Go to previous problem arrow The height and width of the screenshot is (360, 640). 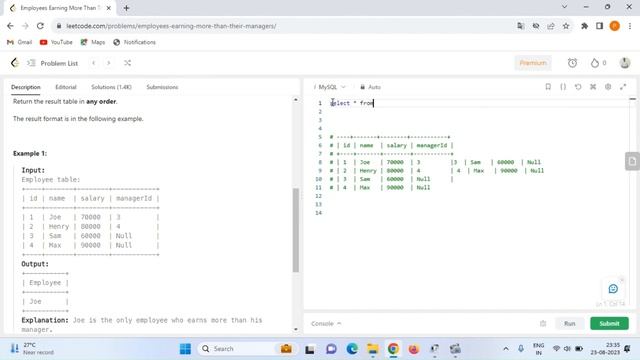tap(94, 63)
